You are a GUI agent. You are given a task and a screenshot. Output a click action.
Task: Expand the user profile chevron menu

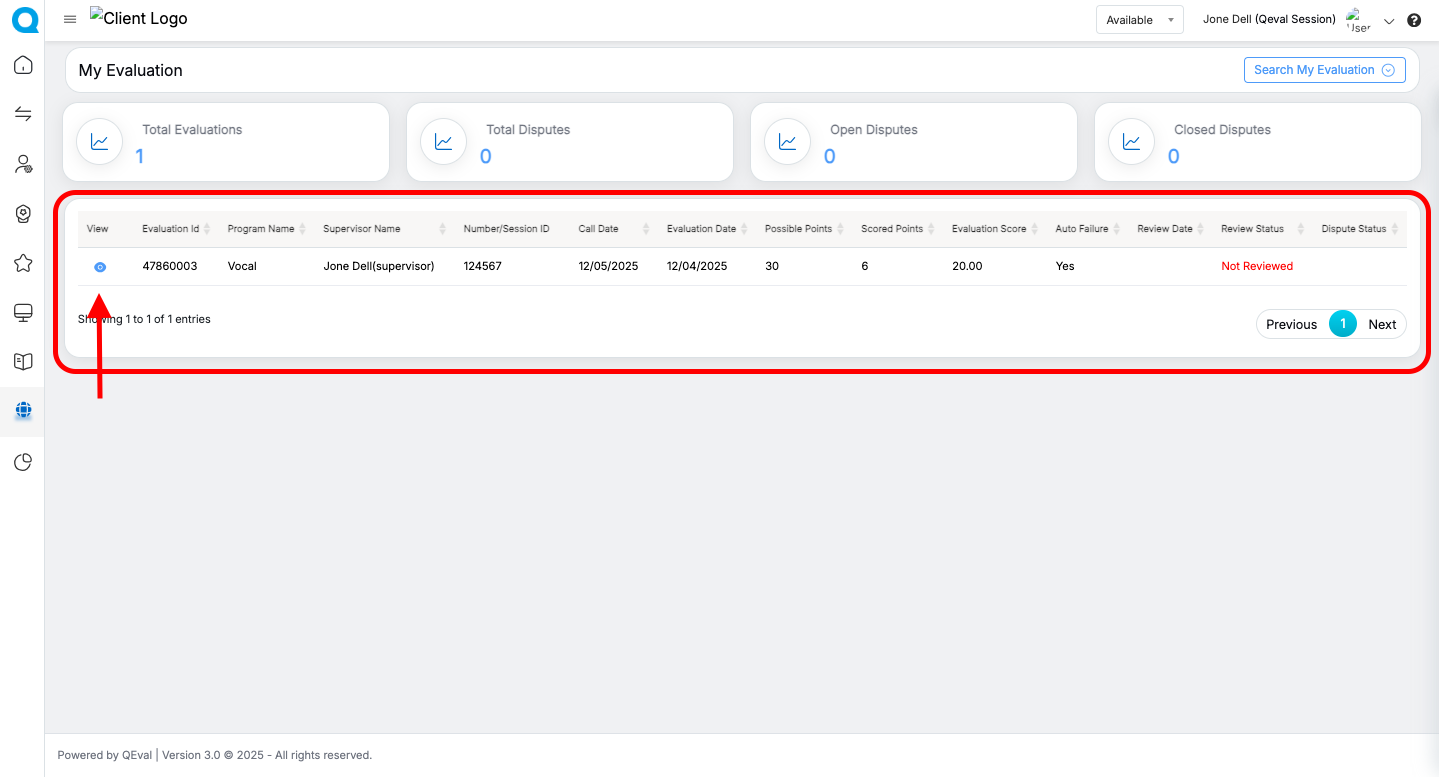pos(1388,21)
